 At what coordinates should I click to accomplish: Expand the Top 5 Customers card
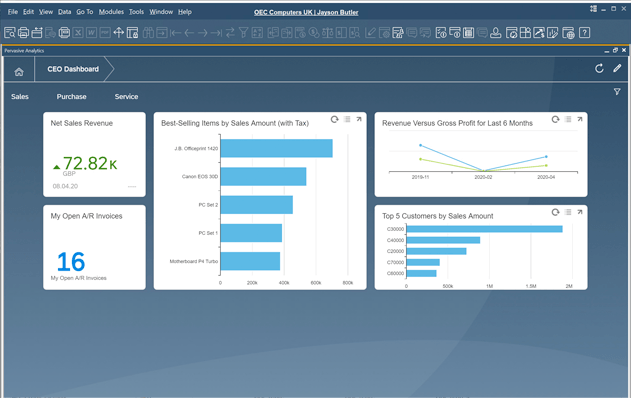coord(580,212)
